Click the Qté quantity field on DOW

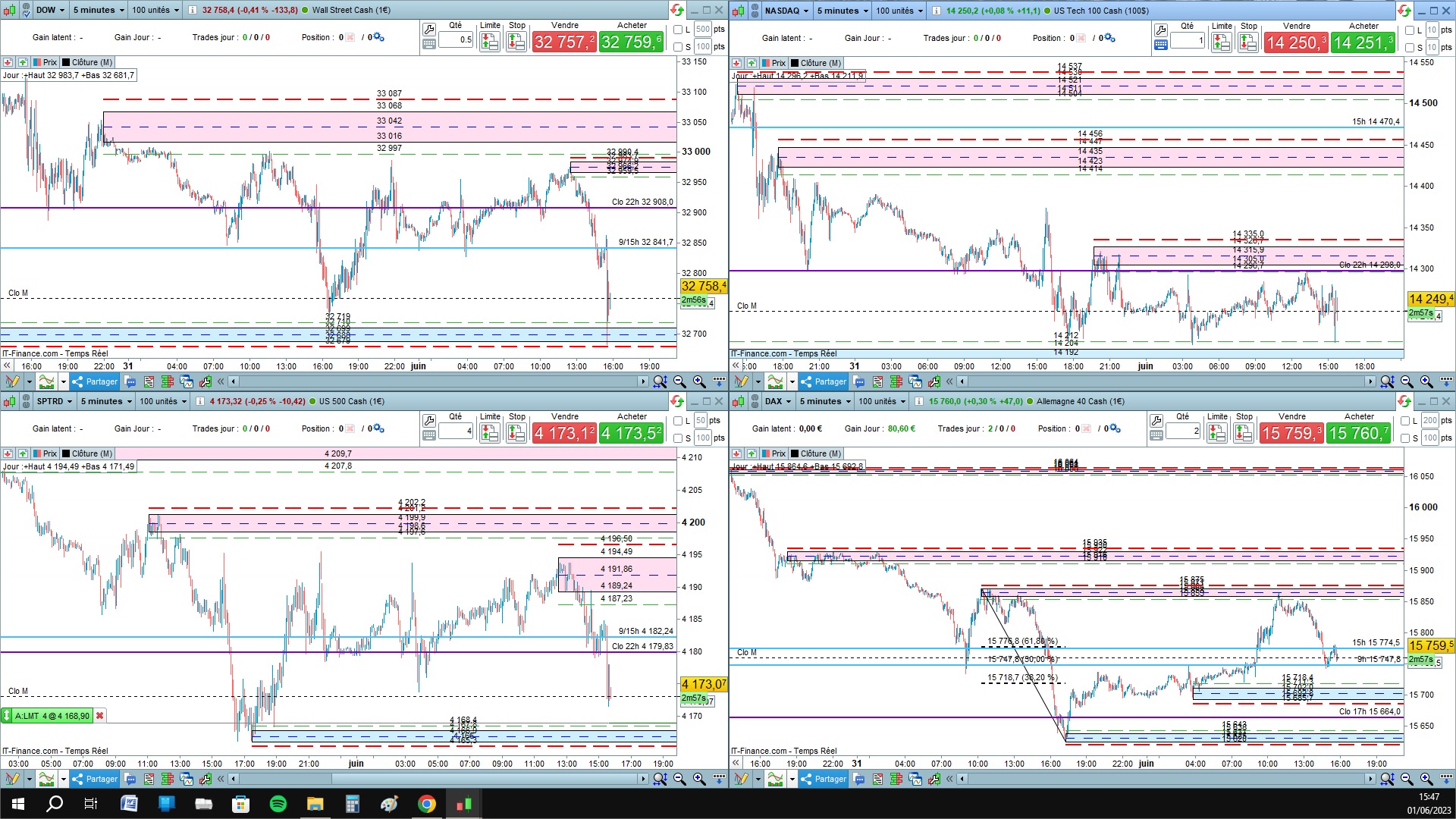click(456, 39)
